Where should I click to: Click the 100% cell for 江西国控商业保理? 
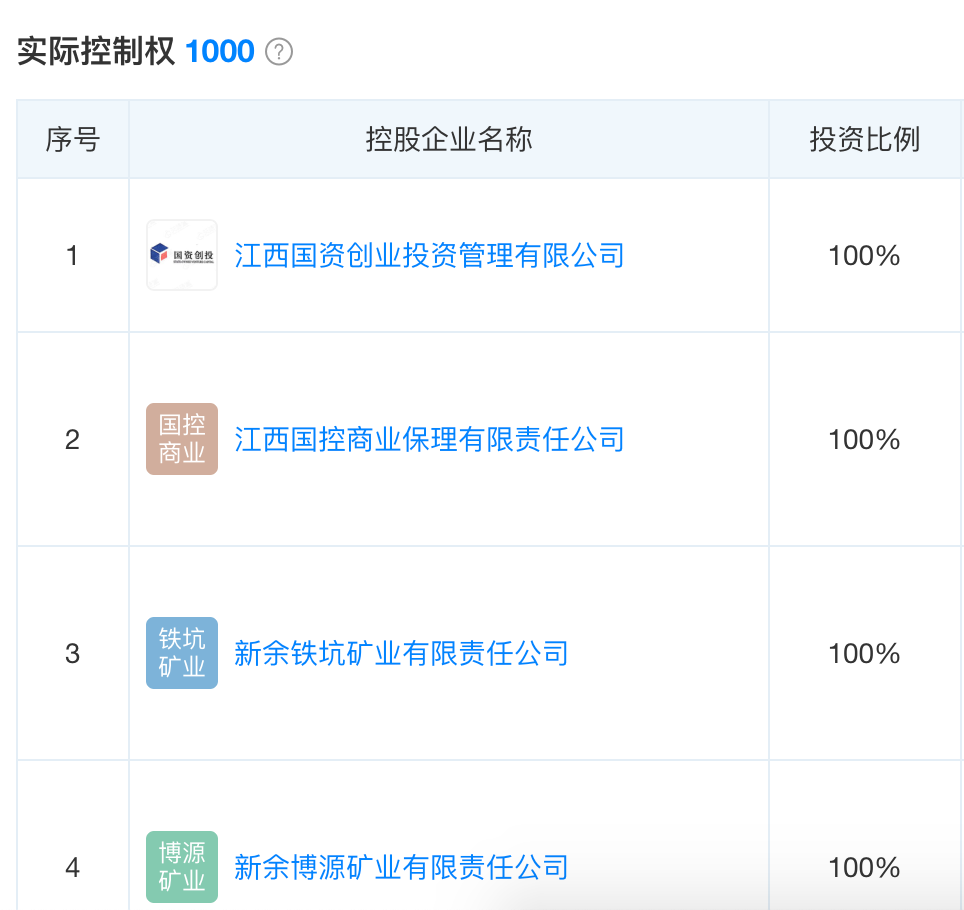864,440
